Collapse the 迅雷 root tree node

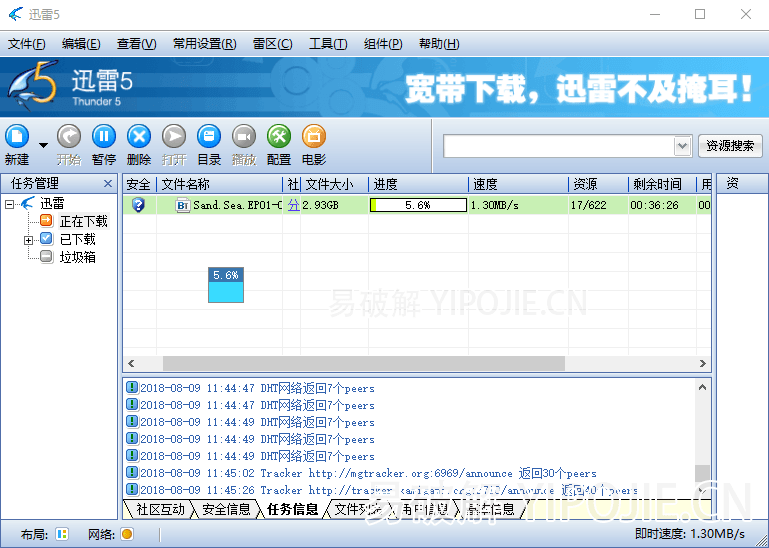click(x=10, y=204)
